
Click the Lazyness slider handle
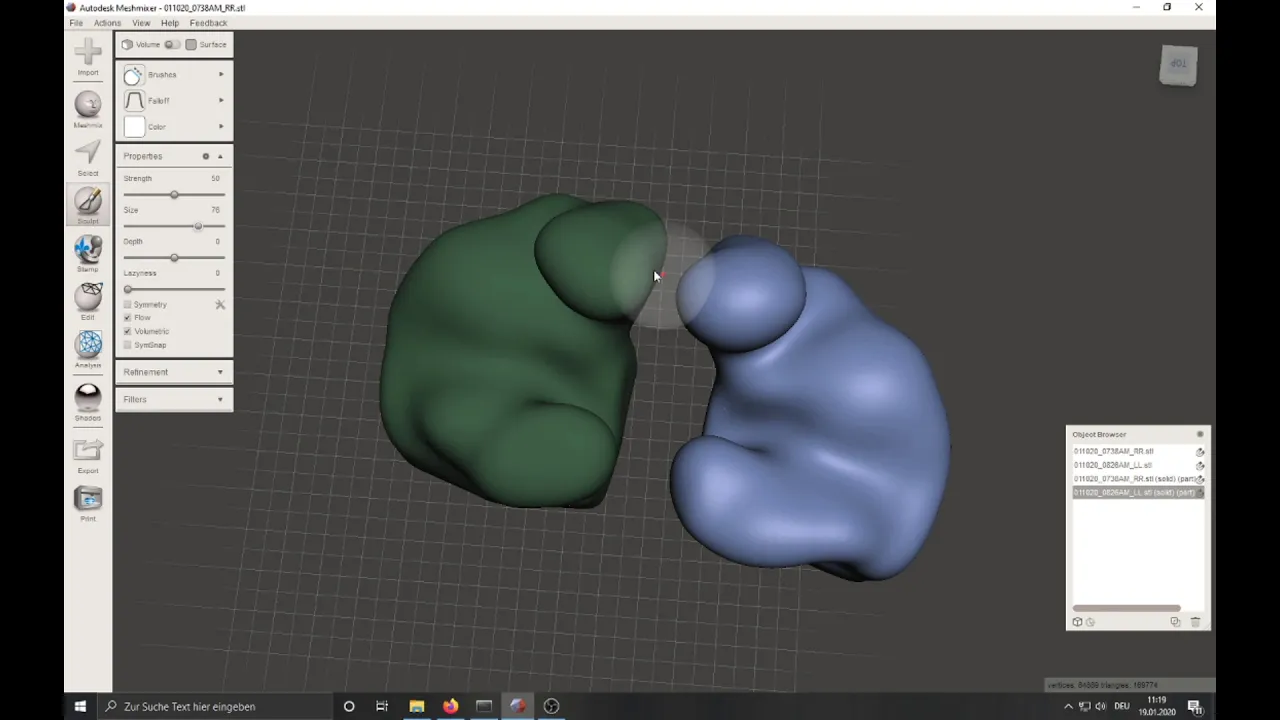click(127, 289)
